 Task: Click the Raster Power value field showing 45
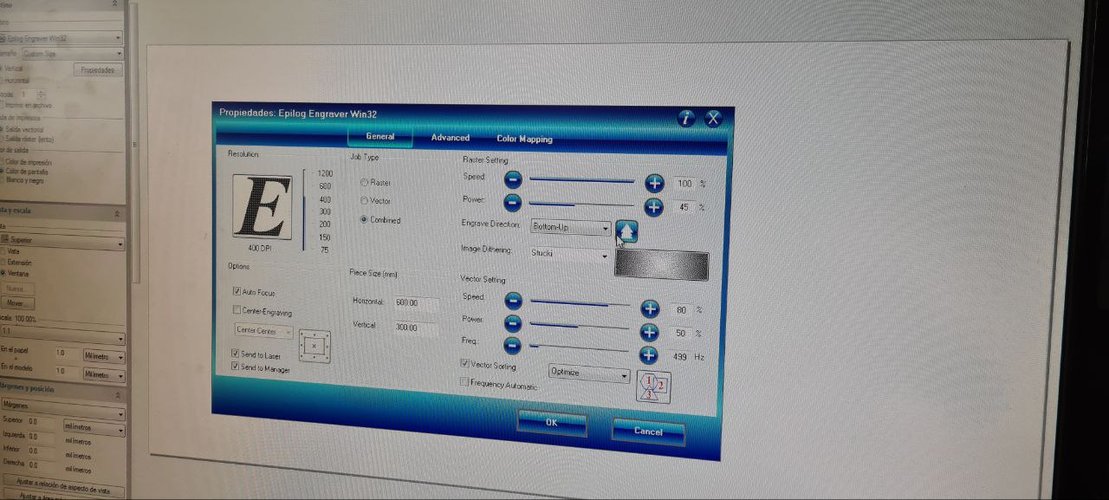pyautogui.click(x=684, y=207)
